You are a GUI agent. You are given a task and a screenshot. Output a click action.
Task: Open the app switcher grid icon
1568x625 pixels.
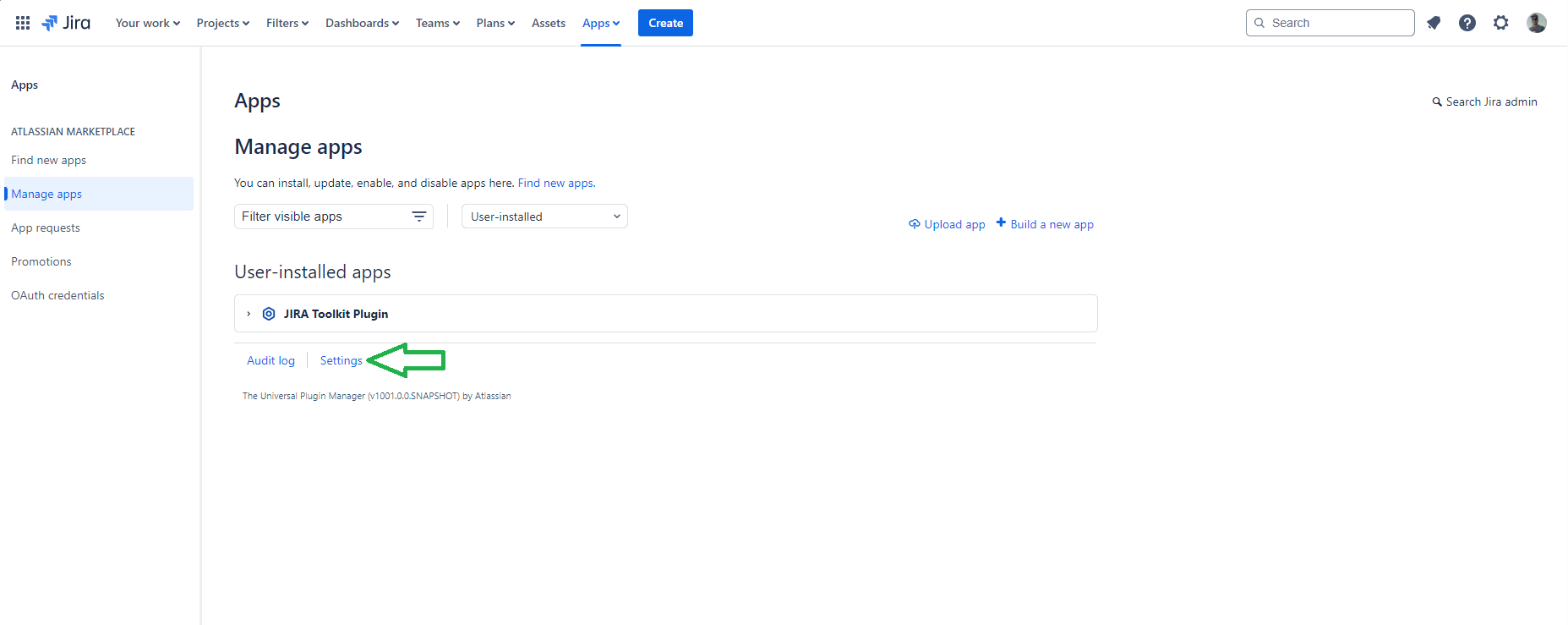pos(23,23)
